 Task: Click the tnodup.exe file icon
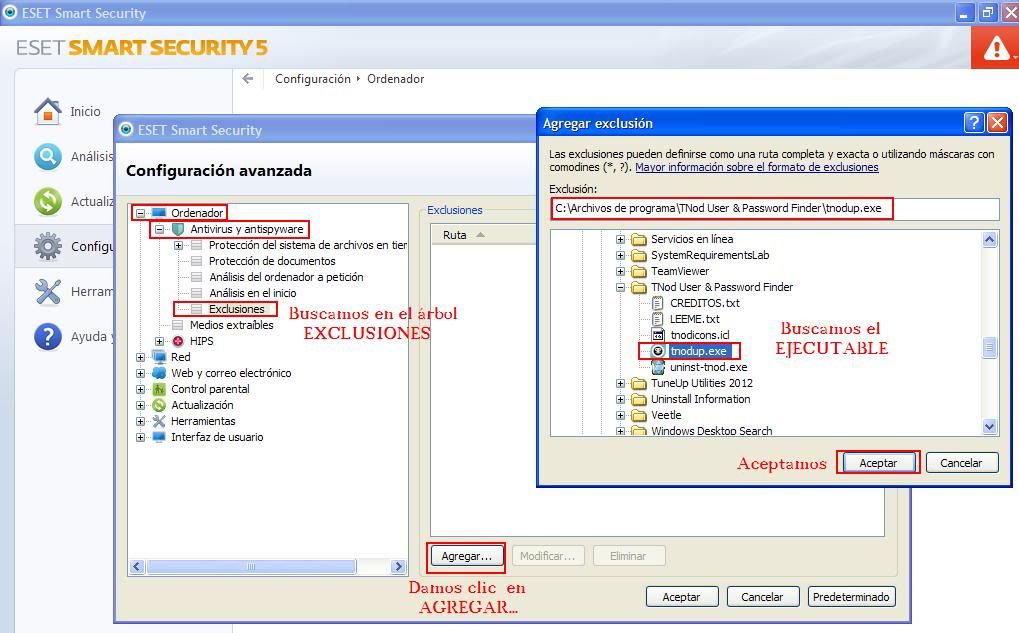point(658,351)
